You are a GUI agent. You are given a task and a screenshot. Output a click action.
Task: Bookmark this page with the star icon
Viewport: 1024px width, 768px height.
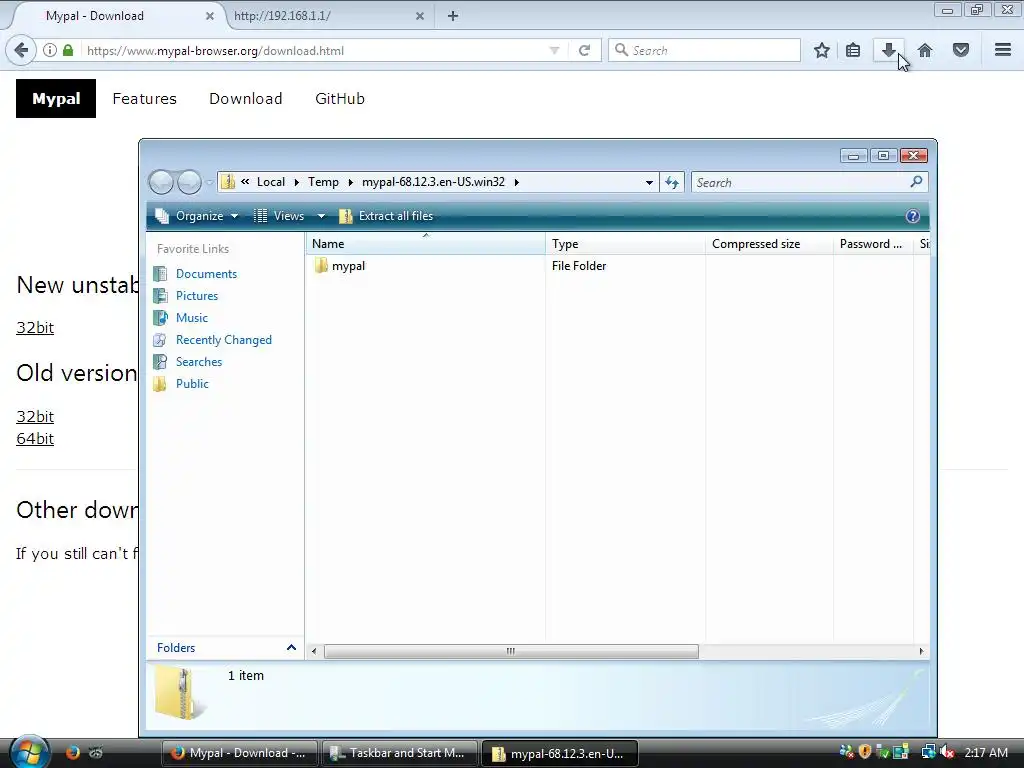click(x=822, y=50)
